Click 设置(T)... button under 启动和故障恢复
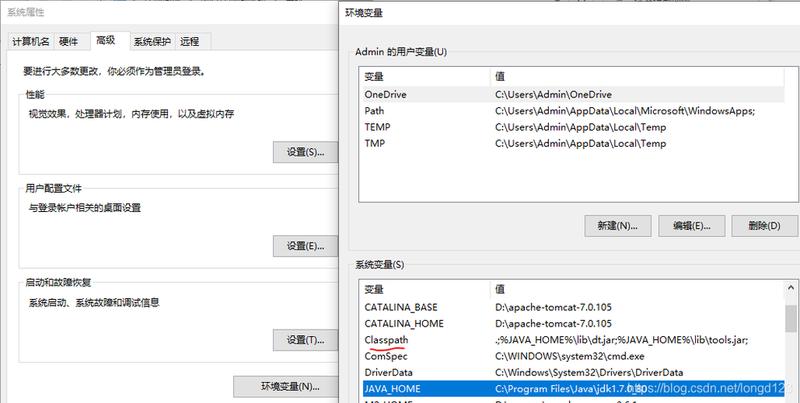 click(306, 340)
